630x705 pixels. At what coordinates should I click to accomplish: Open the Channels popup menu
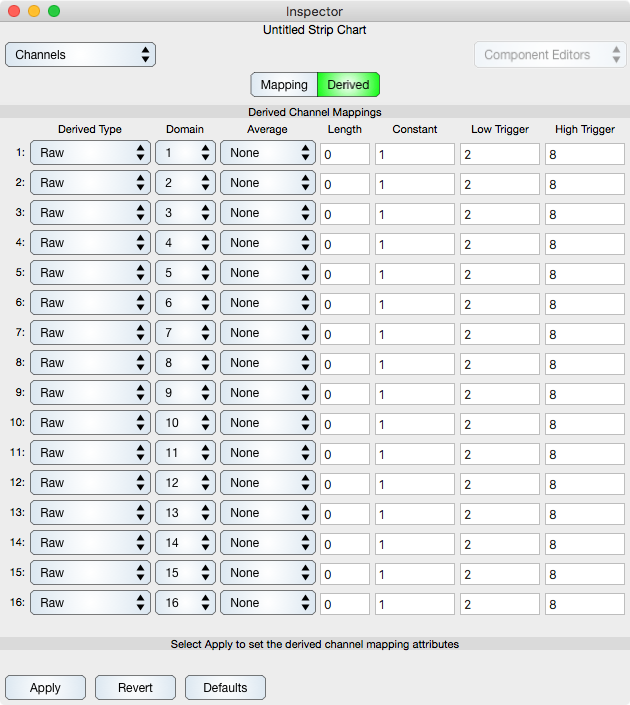coord(80,55)
